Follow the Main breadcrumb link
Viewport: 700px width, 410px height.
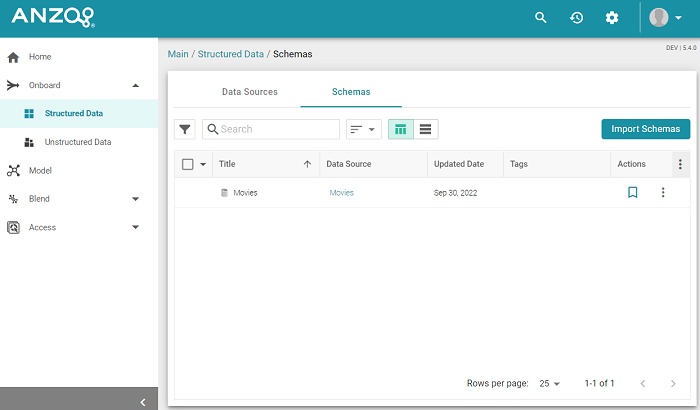(178, 54)
